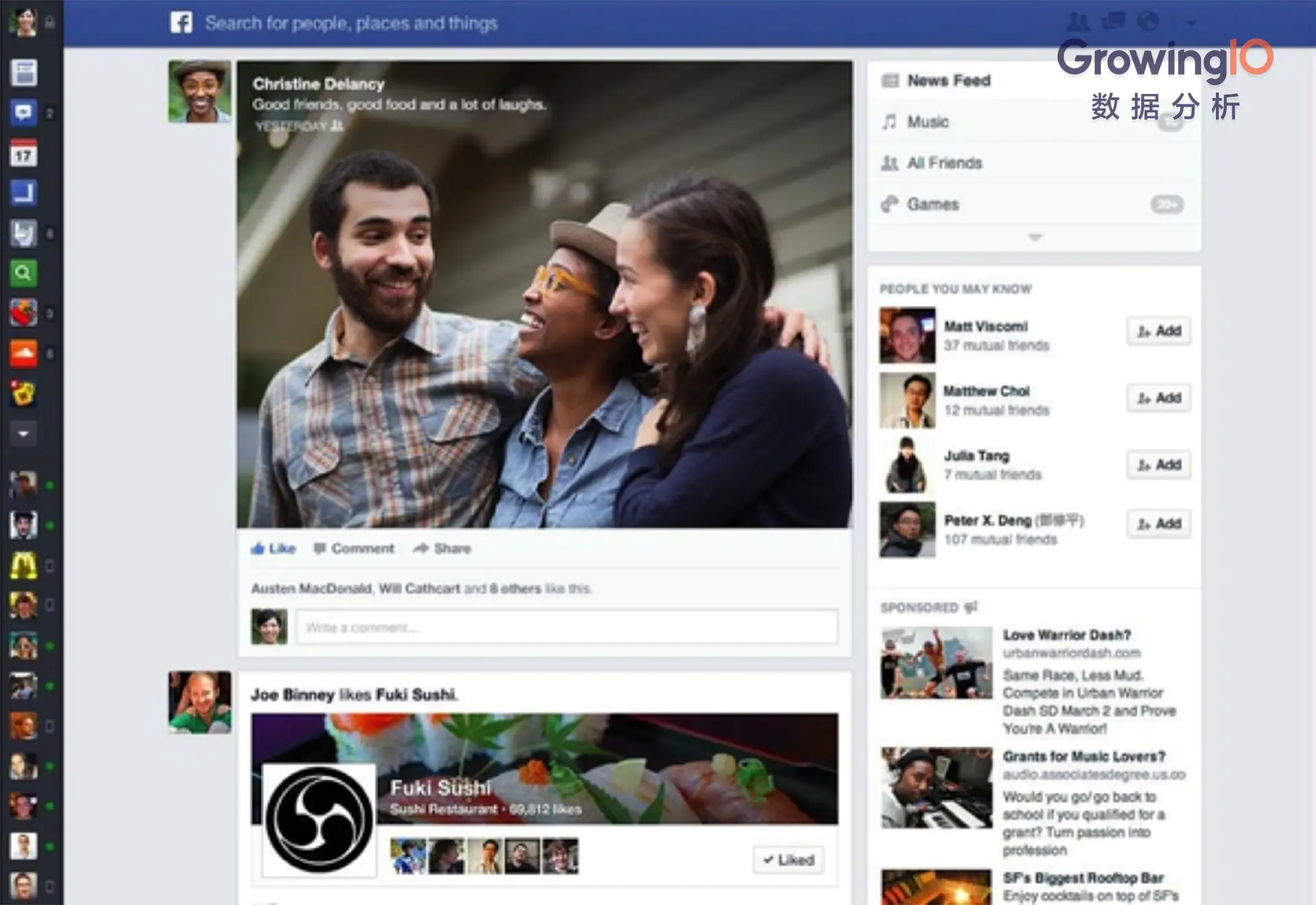The image size is (1316, 905).
Task: Open the calendar events icon showing 17
Action: 23,154
